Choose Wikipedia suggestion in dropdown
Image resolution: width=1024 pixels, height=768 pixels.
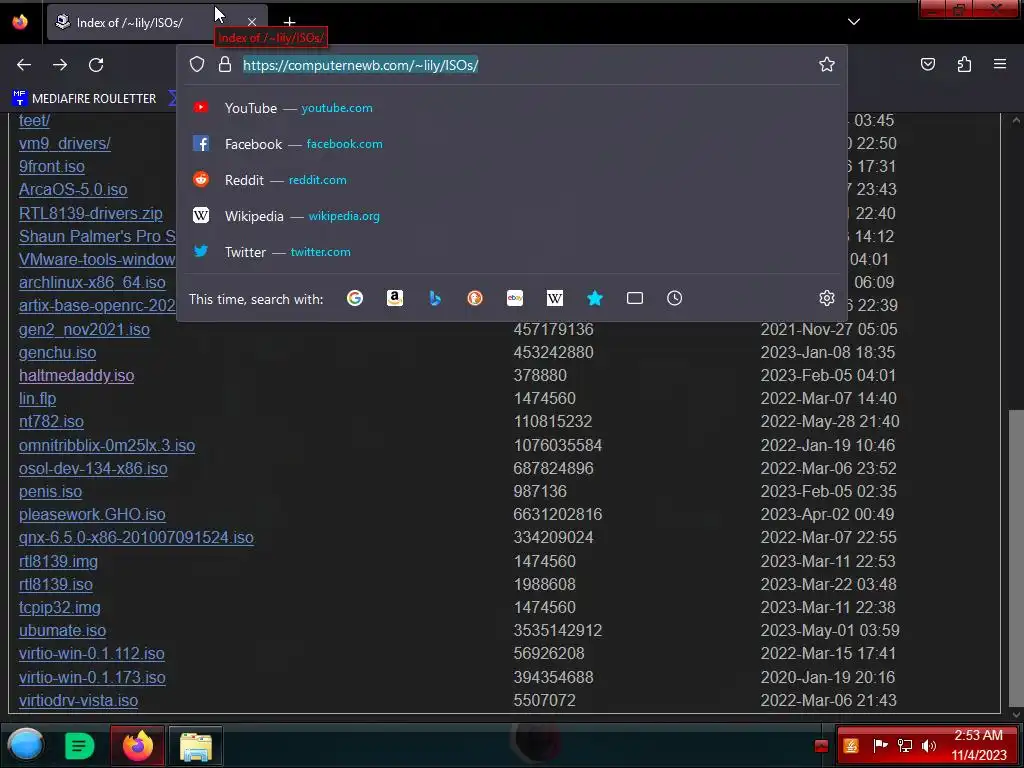coord(511,216)
